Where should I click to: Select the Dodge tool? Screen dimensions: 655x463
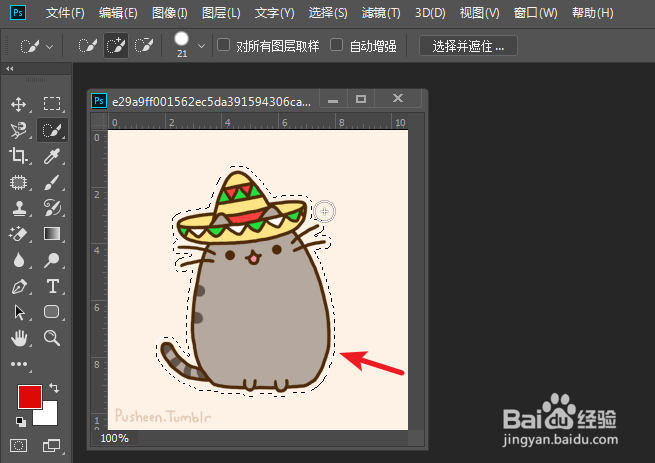52,260
